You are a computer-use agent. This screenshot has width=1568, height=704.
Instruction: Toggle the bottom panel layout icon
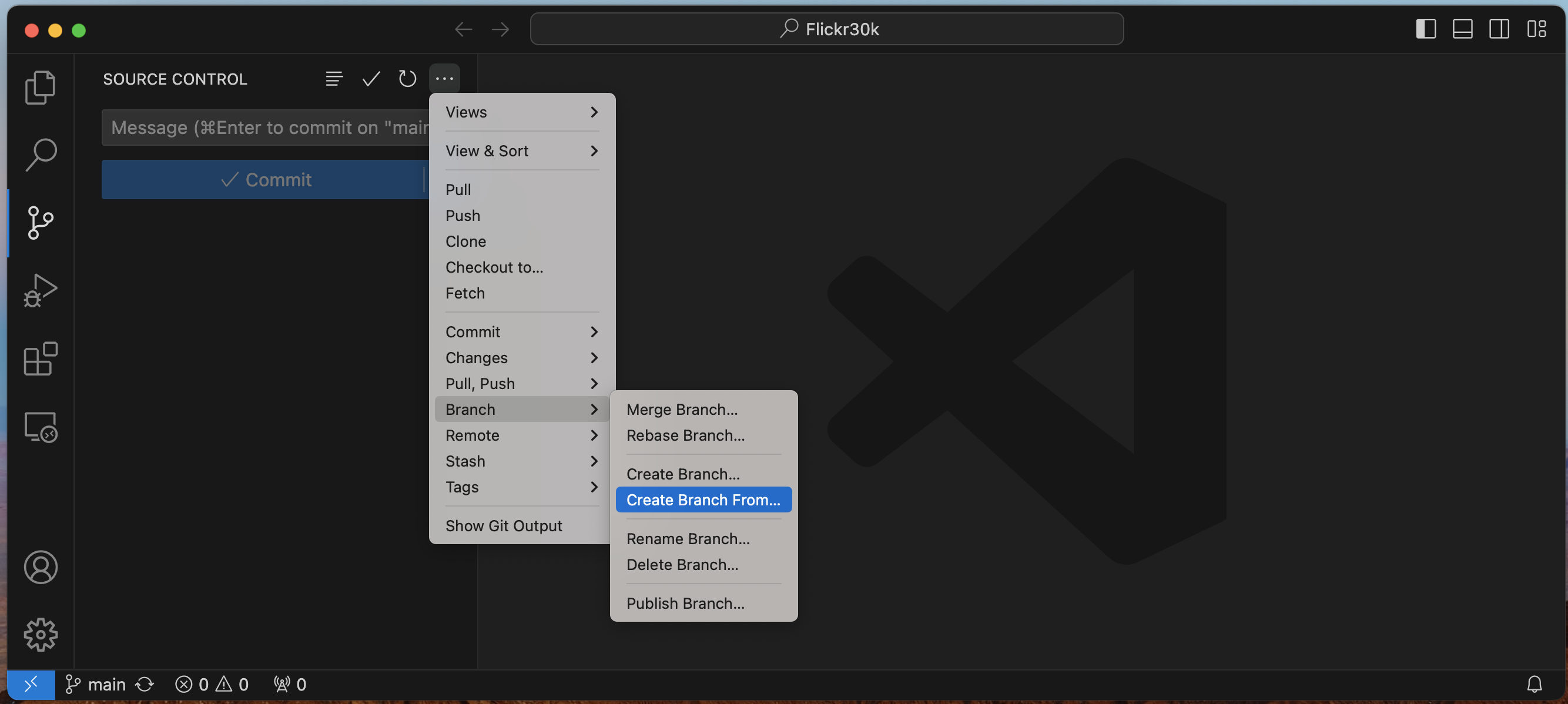(1462, 29)
